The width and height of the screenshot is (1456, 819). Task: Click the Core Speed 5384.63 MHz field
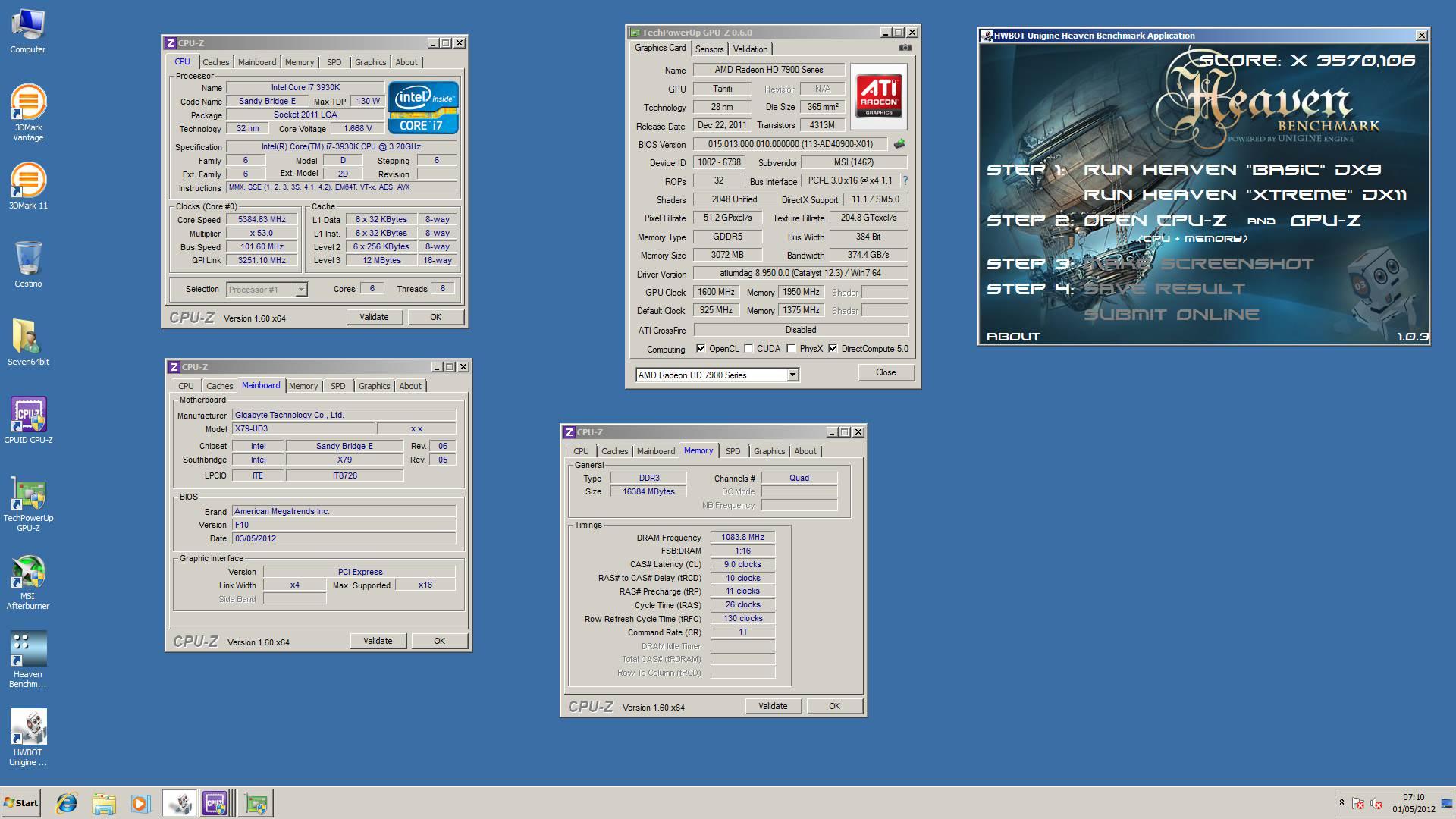click(x=262, y=220)
